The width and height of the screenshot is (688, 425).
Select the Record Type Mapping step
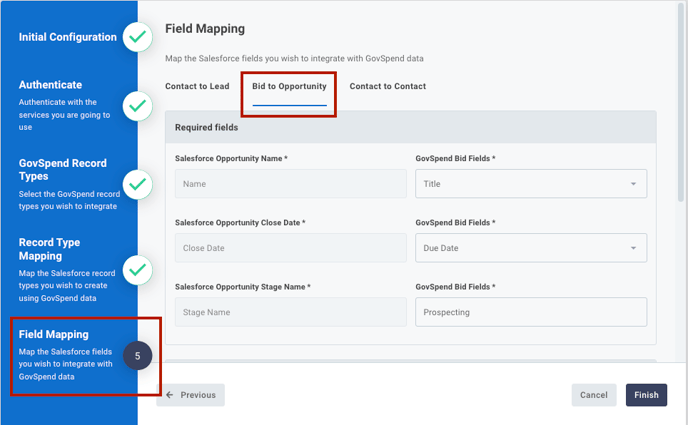point(49,249)
